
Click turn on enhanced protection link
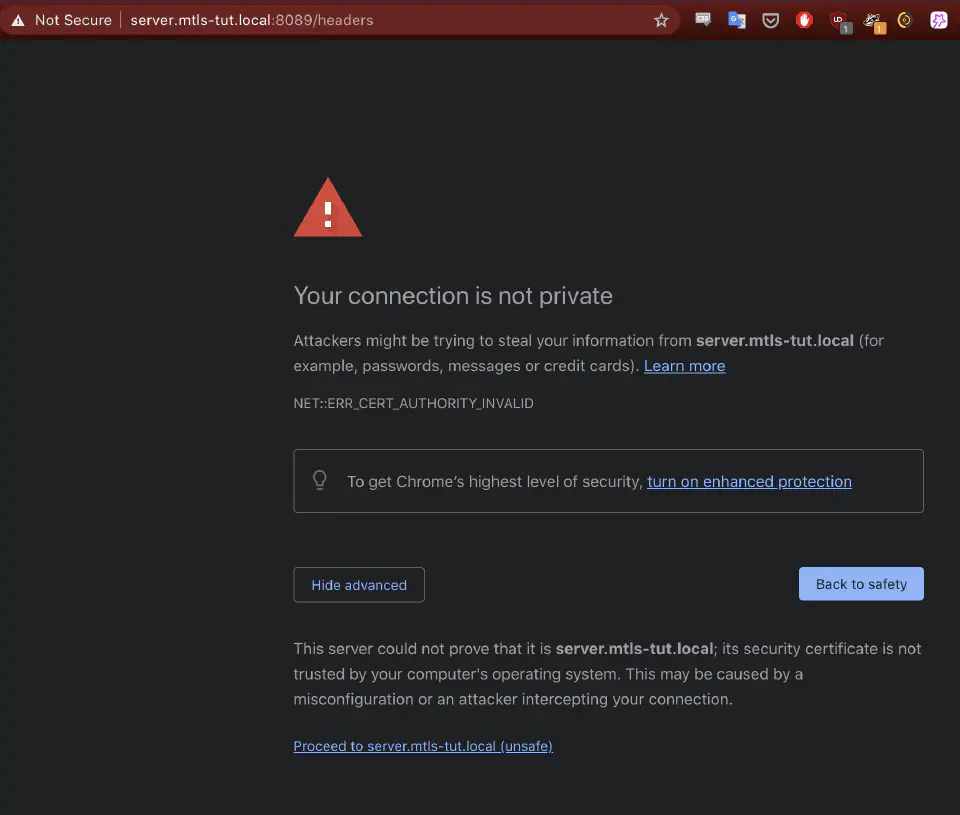pos(749,482)
